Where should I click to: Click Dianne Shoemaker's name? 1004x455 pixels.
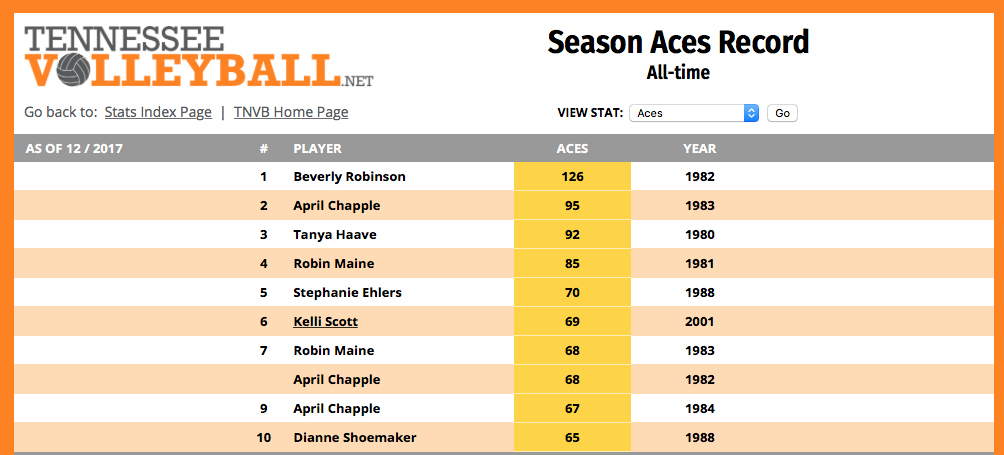(354, 438)
